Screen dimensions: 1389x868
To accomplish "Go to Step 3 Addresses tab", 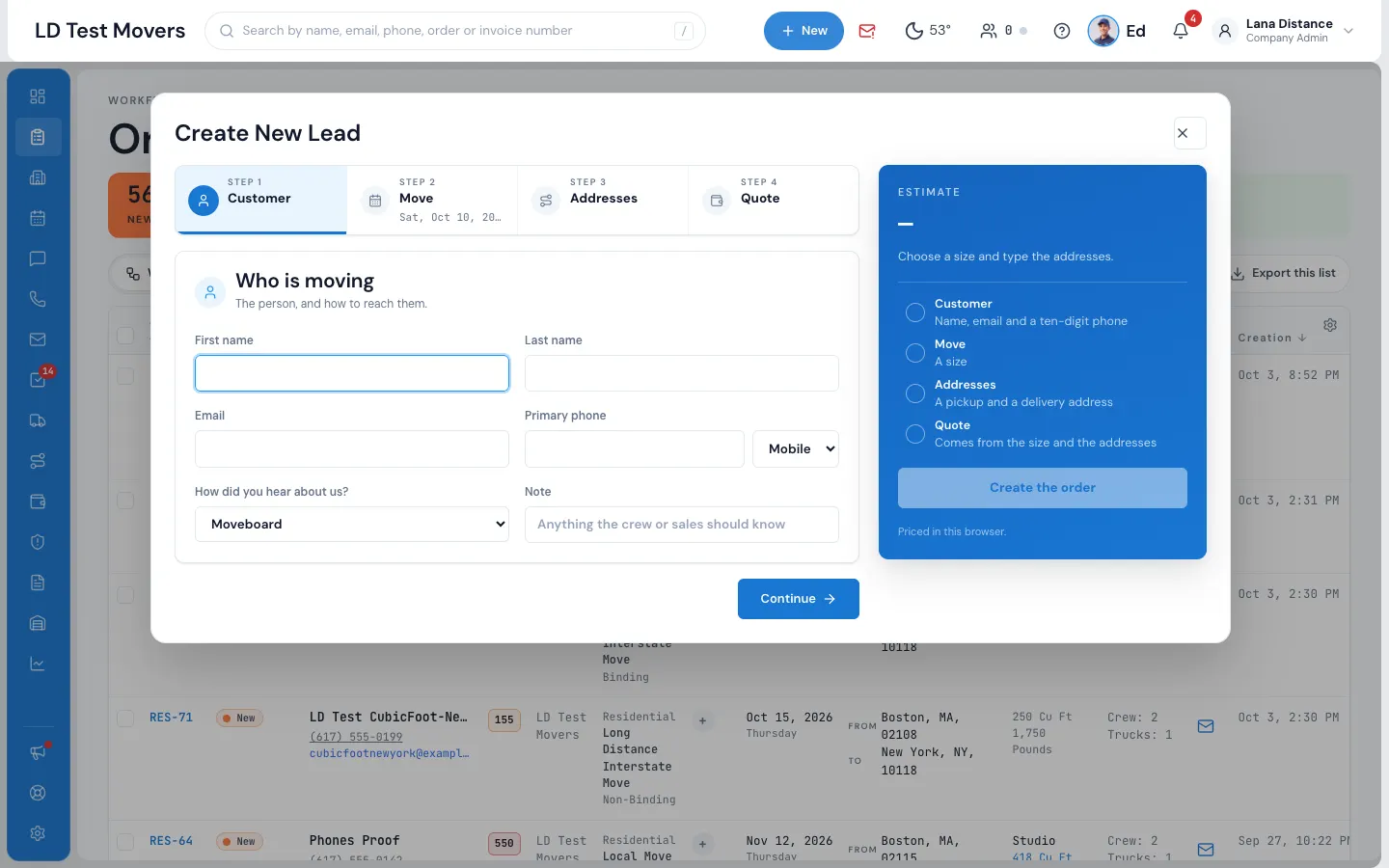I will tap(603, 200).
